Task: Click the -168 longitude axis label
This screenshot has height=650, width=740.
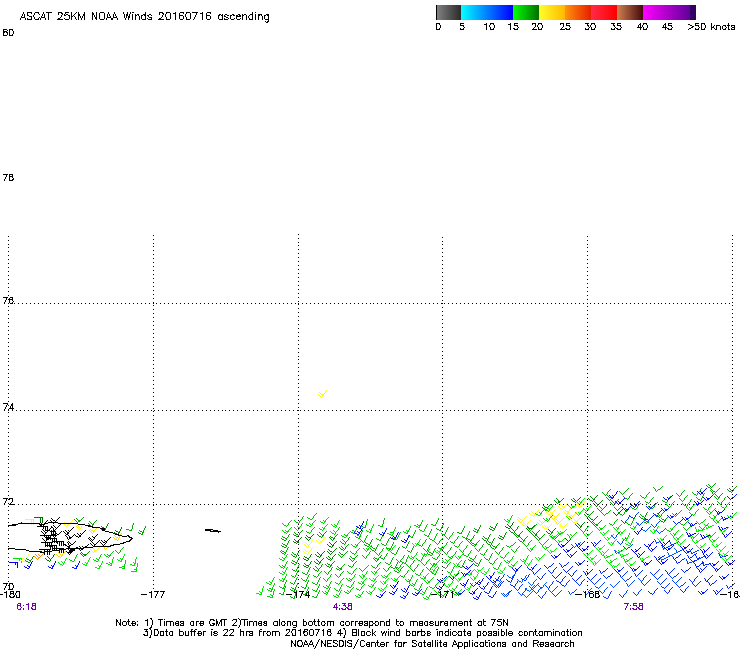Action: tap(588, 594)
